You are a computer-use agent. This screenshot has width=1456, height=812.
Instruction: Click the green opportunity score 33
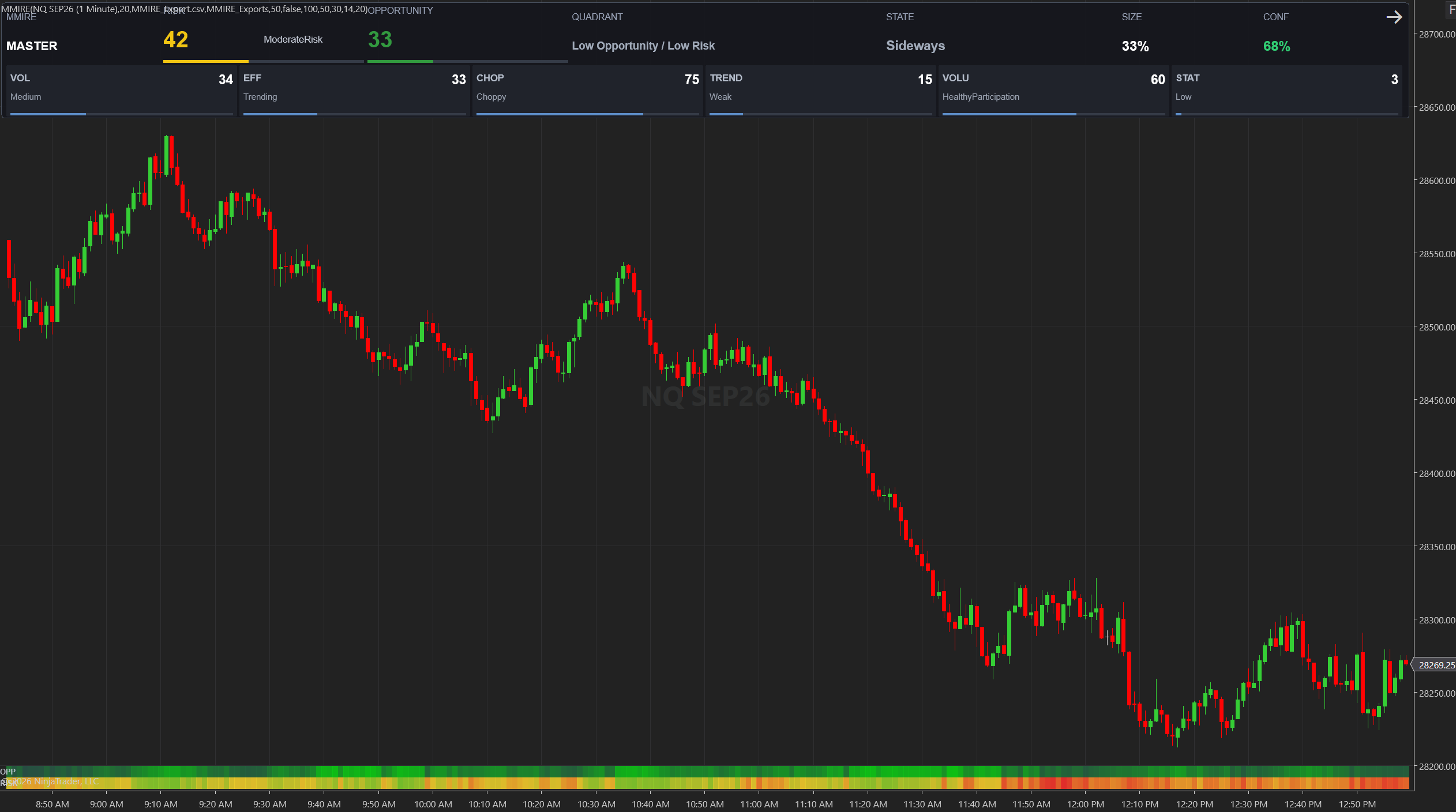(380, 40)
